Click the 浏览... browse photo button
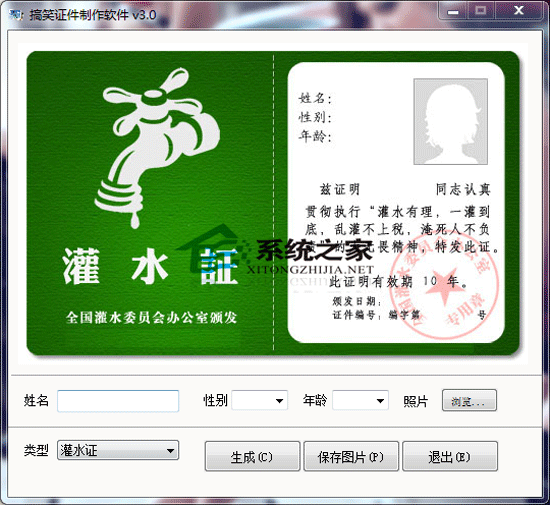This screenshot has width=550, height=505. click(469, 400)
